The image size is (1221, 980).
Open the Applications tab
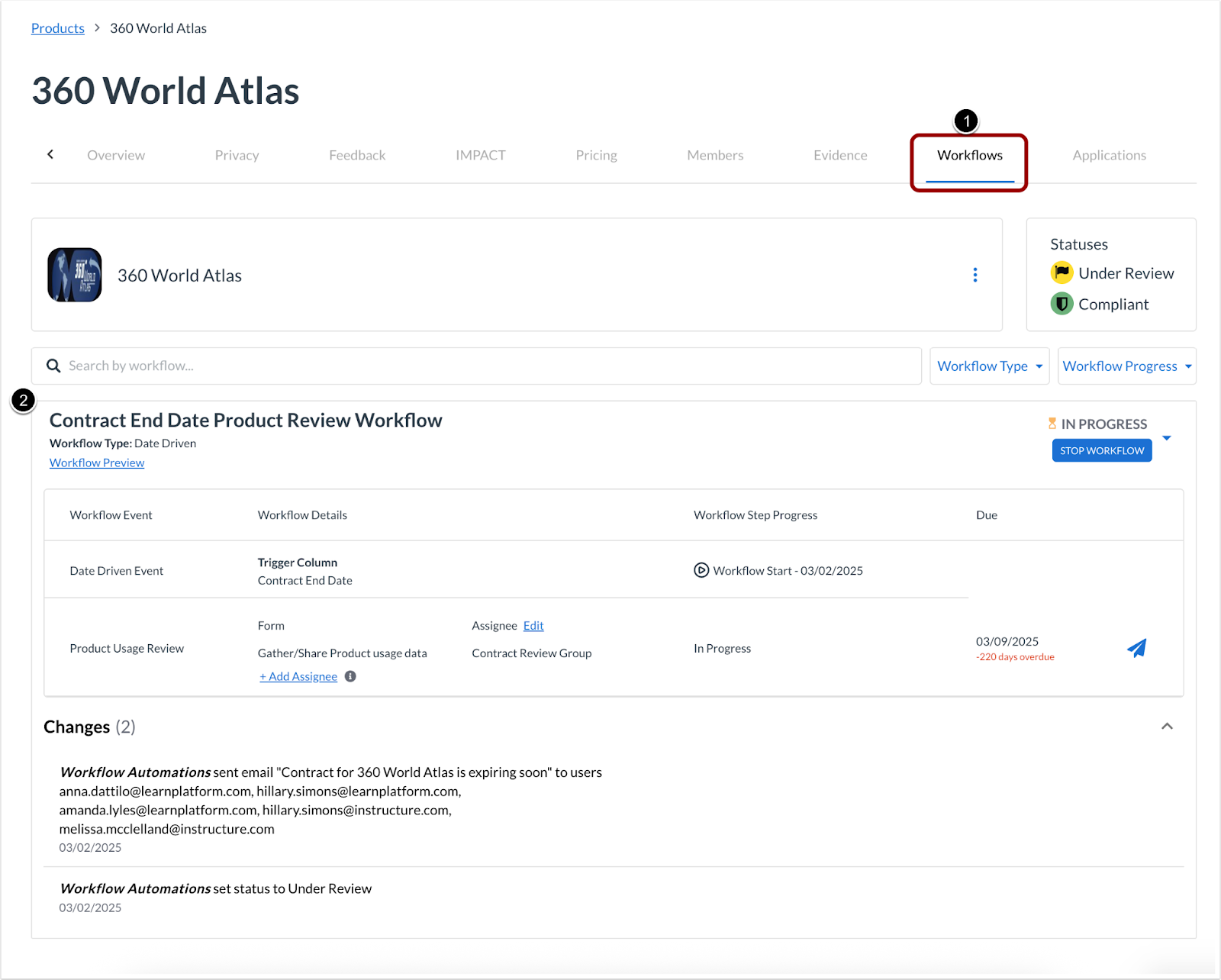[x=1109, y=155]
